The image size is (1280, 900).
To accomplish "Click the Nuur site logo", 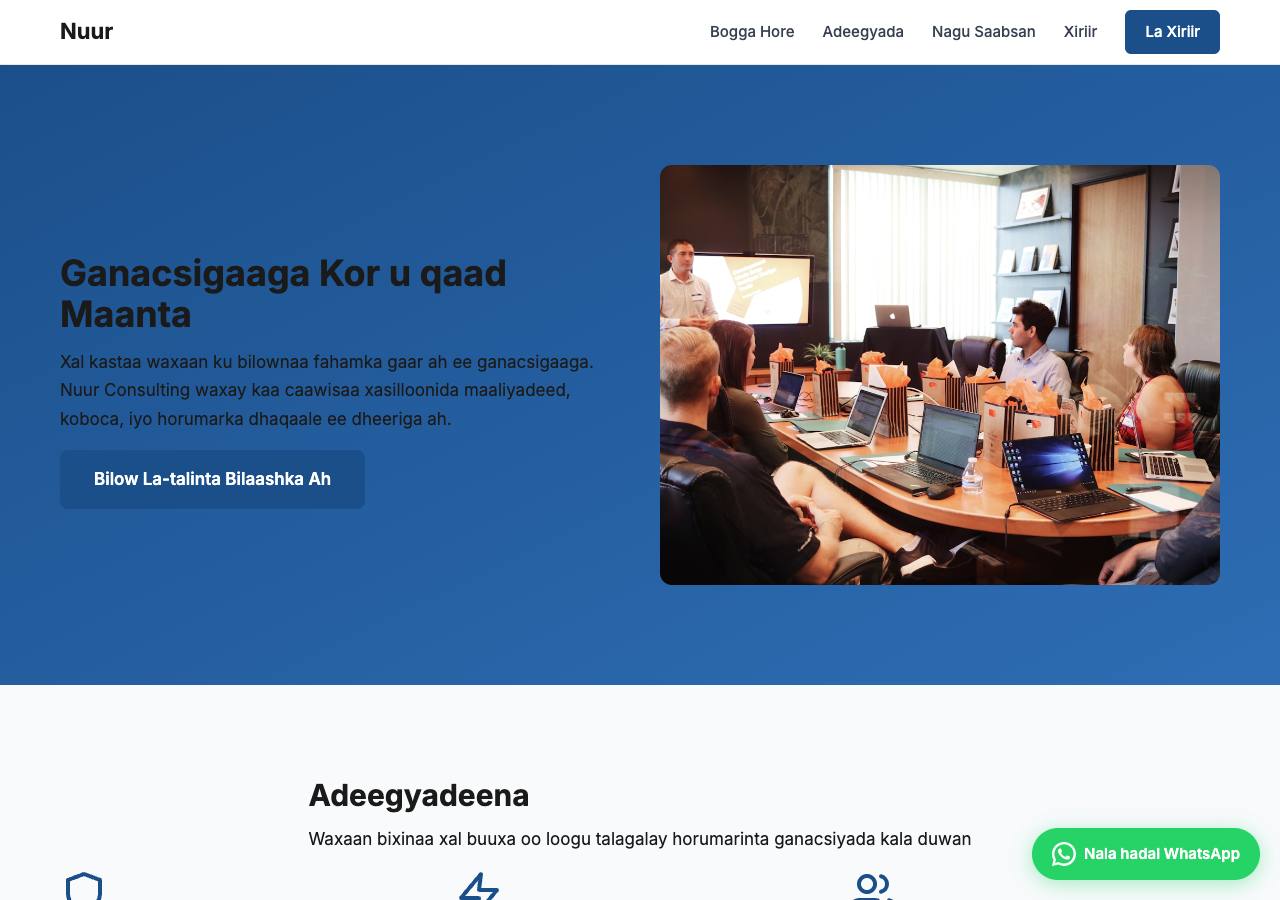I will [x=86, y=31].
